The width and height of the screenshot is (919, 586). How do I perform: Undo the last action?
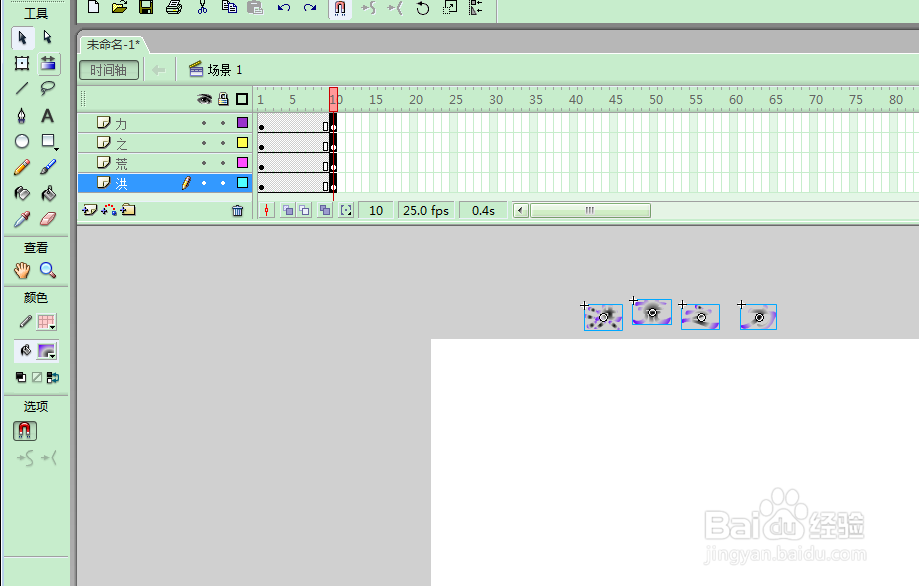pyautogui.click(x=284, y=8)
